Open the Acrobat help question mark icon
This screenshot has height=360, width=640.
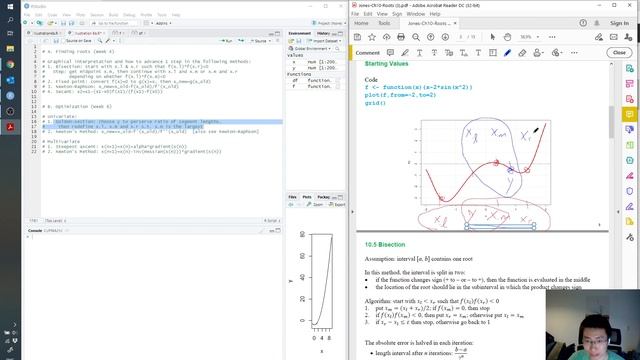pos(583,23)
